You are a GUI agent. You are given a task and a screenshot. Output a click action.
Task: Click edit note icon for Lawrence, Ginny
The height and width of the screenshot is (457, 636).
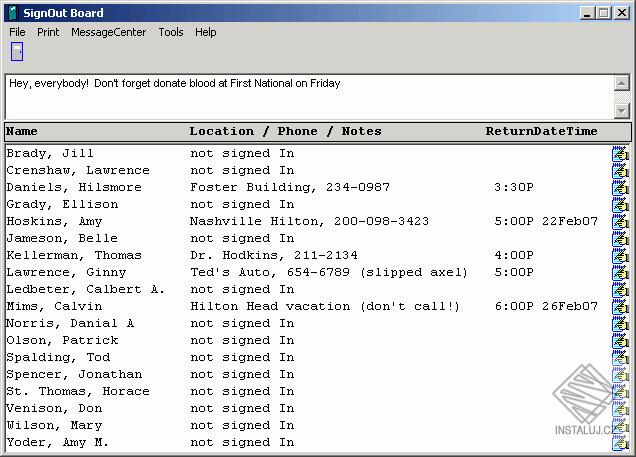tap(620, 273)
